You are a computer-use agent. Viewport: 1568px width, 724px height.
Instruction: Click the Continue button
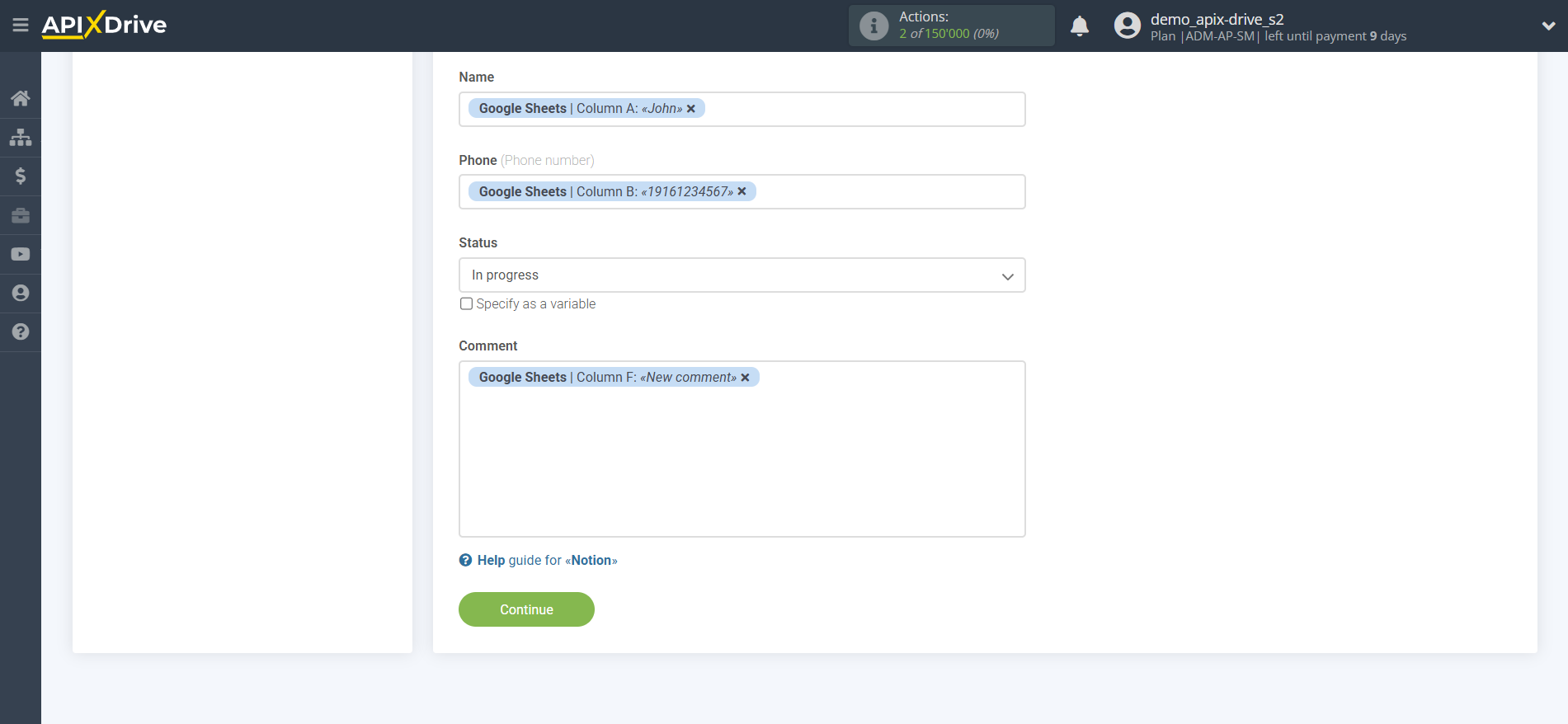click(526, 609)
